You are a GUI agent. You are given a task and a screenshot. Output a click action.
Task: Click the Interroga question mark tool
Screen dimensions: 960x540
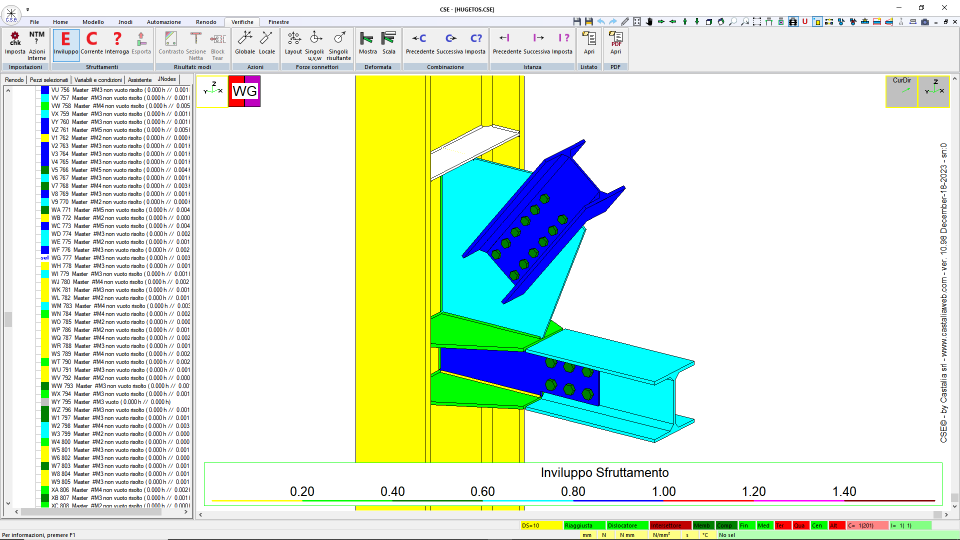[x=117, y=44]
